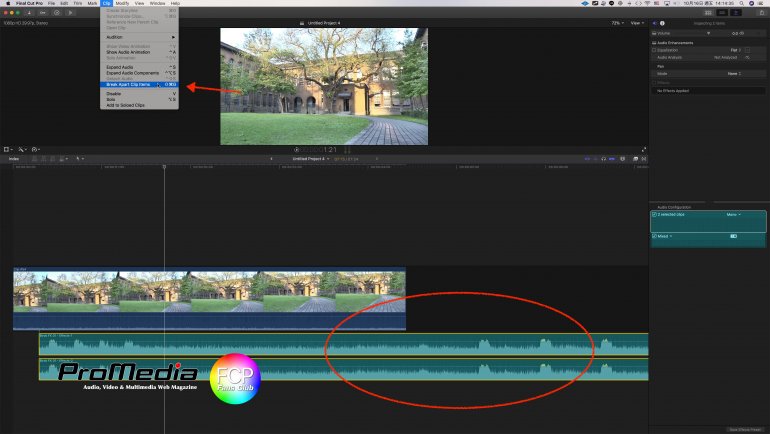Open the effects browser icon
The image size is (770, 434).
click(x=635, y=159)
